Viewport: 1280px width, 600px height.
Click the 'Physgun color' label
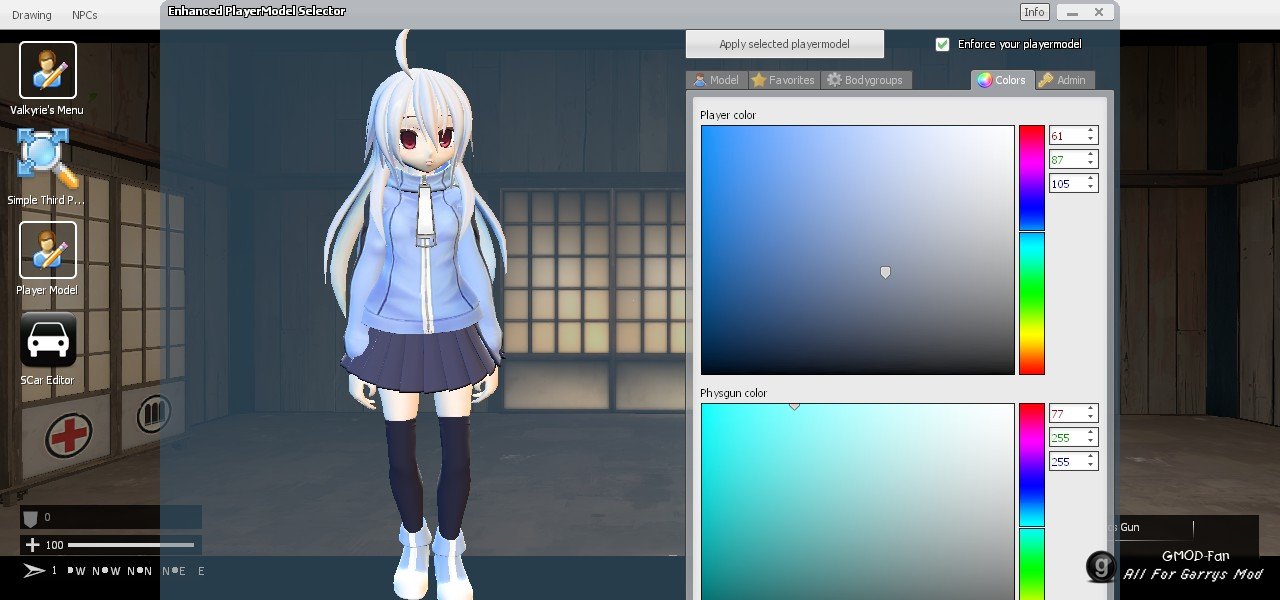point(734,393)
